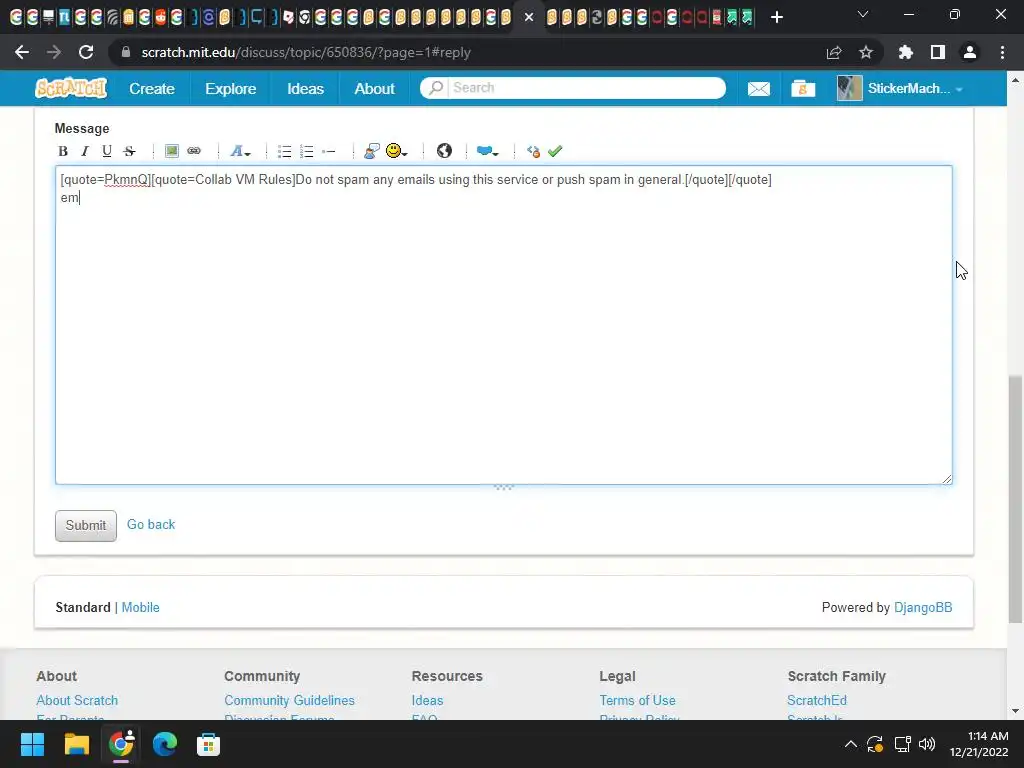Open the tab search chevron
This screenshot has width=1024, height=768.
tap(863, 14)
